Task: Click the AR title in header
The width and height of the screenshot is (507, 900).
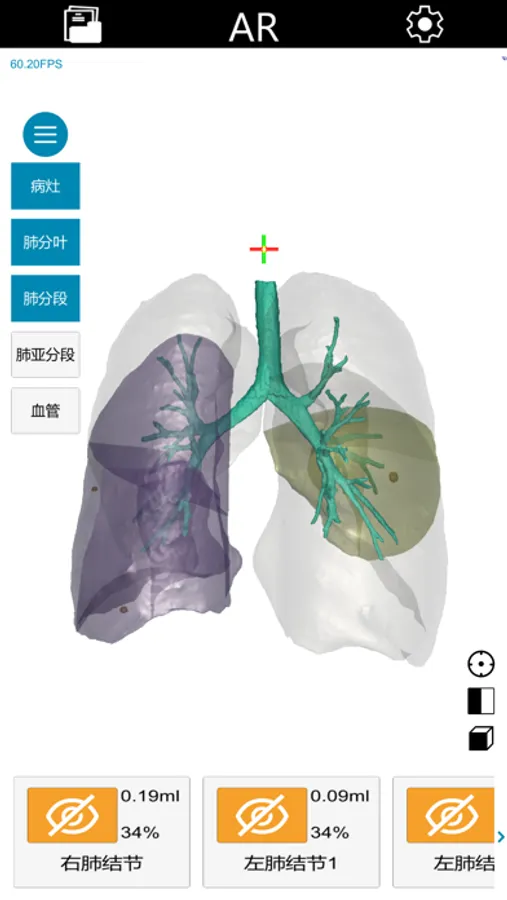Action: (254, 26)
